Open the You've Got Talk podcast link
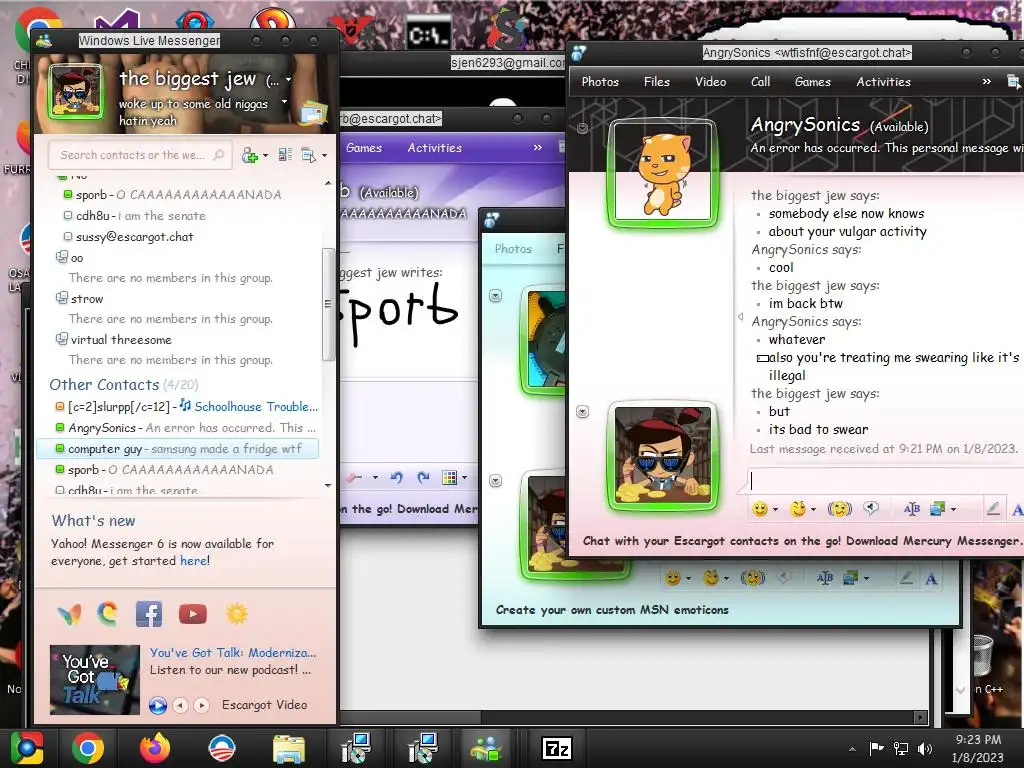1024x768 pixels. pyautogui.click(x=233, y=652)
